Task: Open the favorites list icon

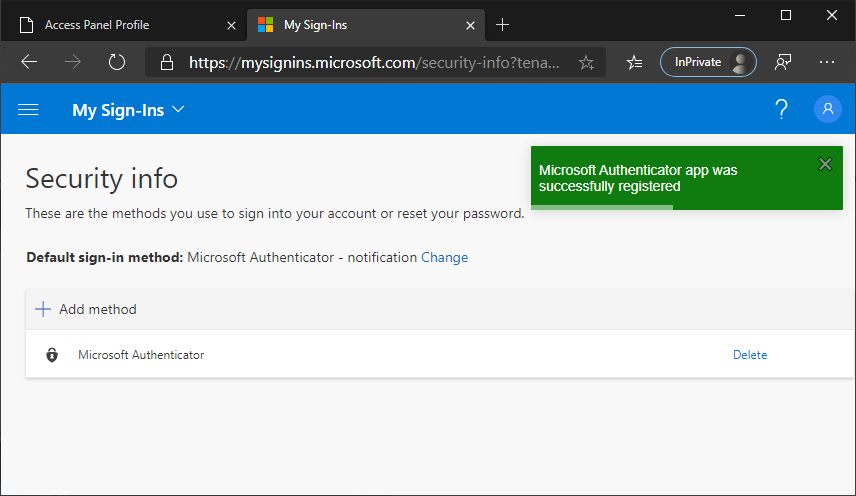Action: pyautogui.click(x=633, y=62)
